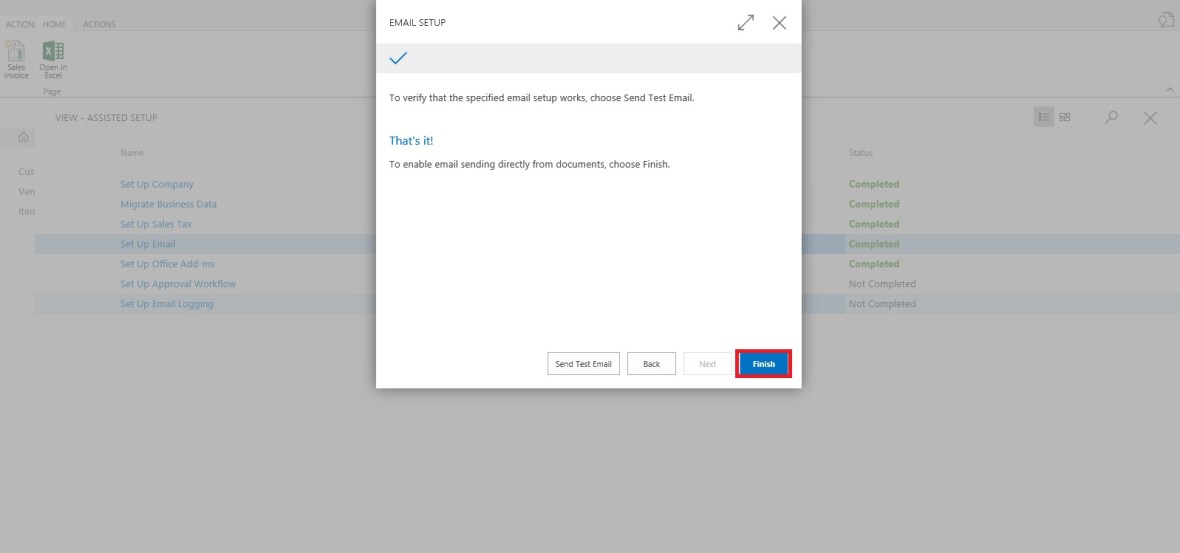Open Set Up Office Add-Ins link
The height and width of the screenshot is (553, 1180).
[168, 264]
